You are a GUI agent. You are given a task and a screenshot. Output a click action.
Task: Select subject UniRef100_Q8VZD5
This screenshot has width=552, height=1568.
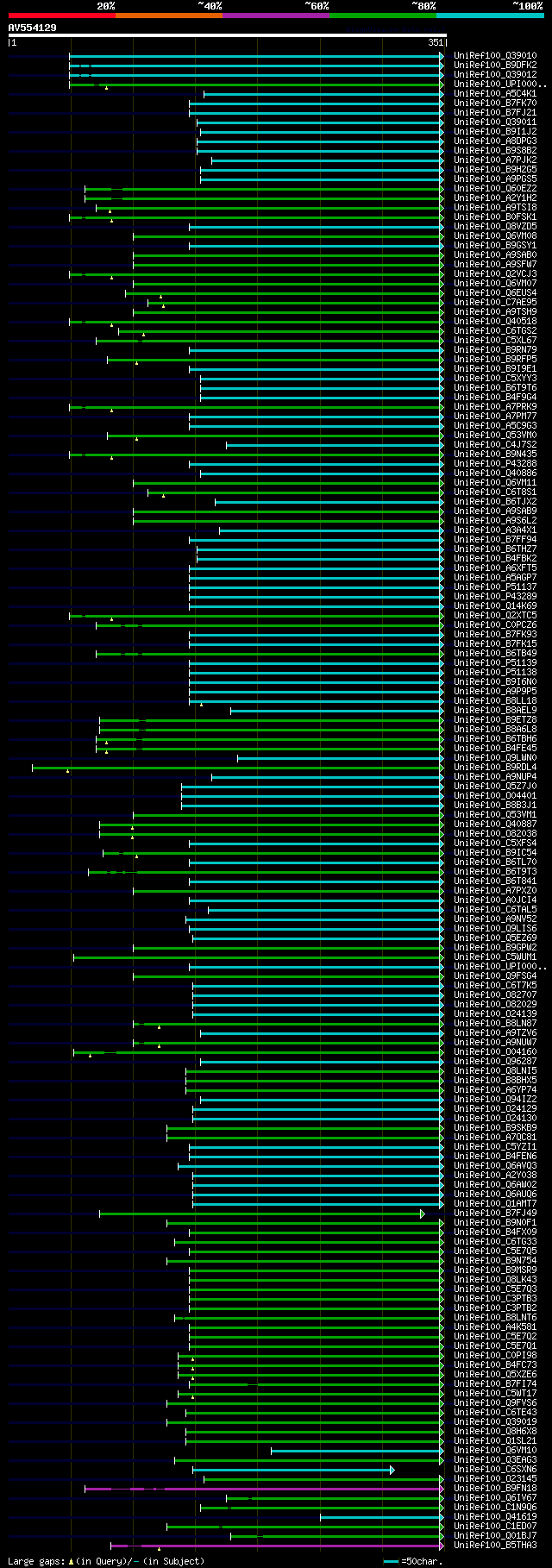point(495,227)
